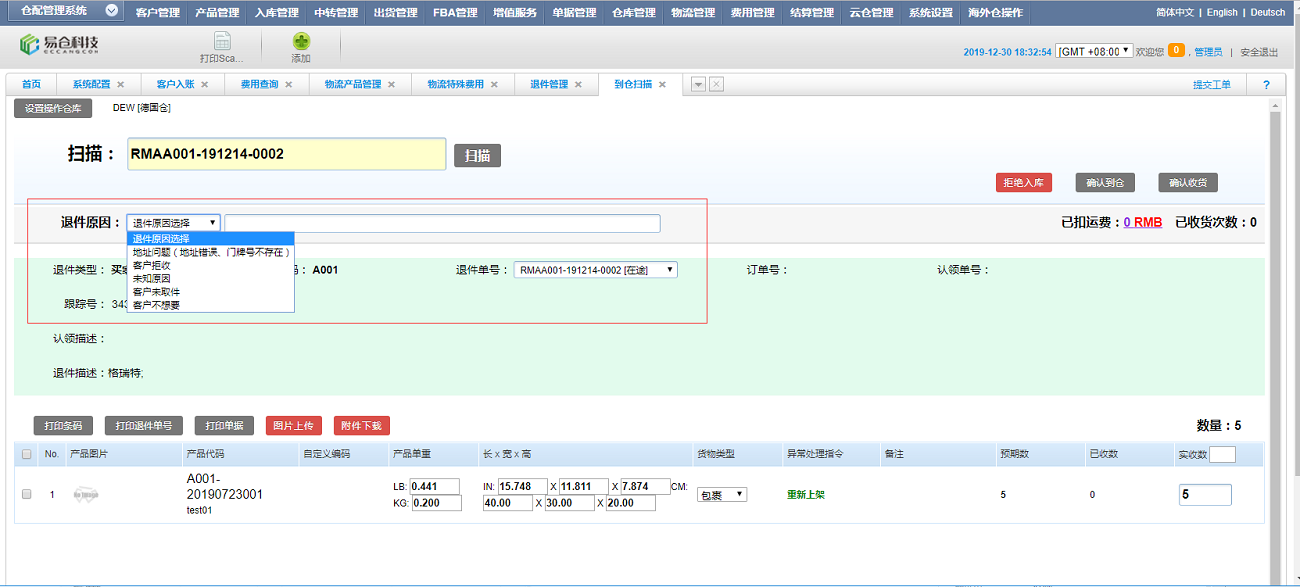Screen dimensions: 1300x587
Task: Click the 易仓科技 logo
Action: 60,46
